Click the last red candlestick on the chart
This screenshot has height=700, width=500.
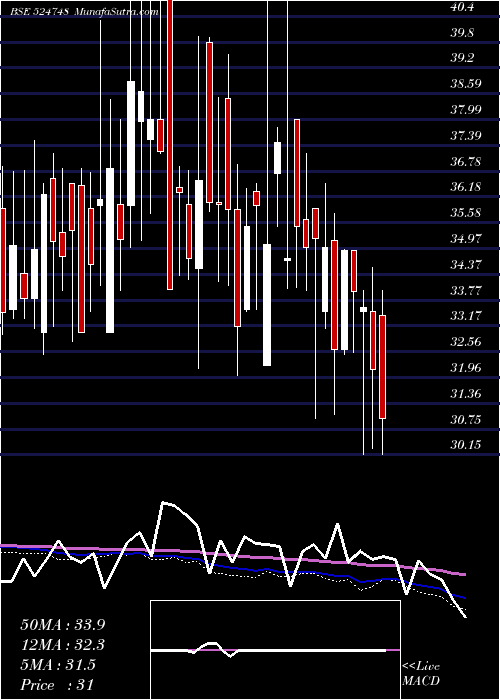pos(383,367)
